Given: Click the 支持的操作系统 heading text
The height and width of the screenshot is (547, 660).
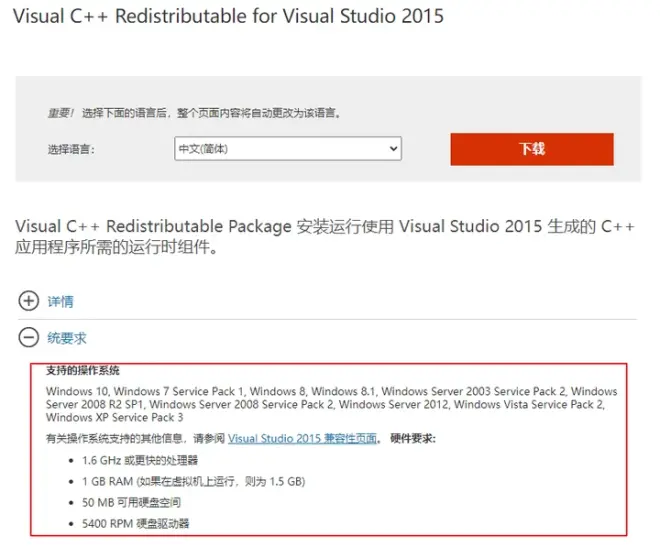Looking at the screenshot, I should 82,371.
